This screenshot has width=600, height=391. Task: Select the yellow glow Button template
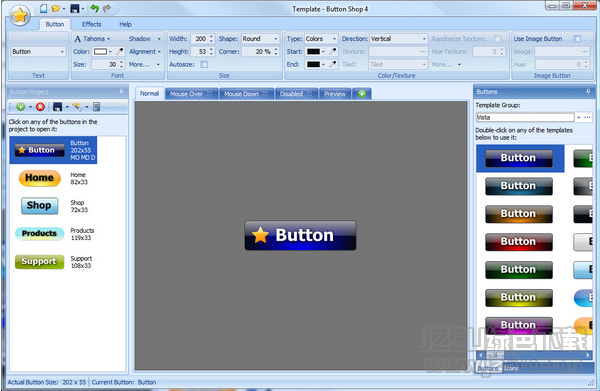pyautogui.click(x=518, y=298)
